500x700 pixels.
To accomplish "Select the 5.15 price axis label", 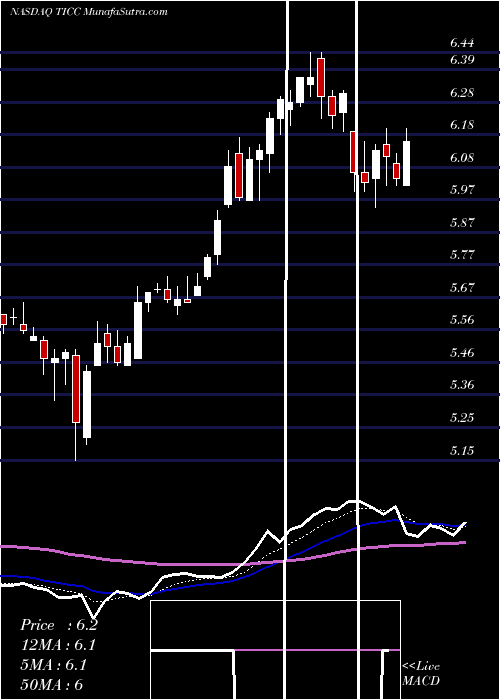I will (x=462, y=450).
